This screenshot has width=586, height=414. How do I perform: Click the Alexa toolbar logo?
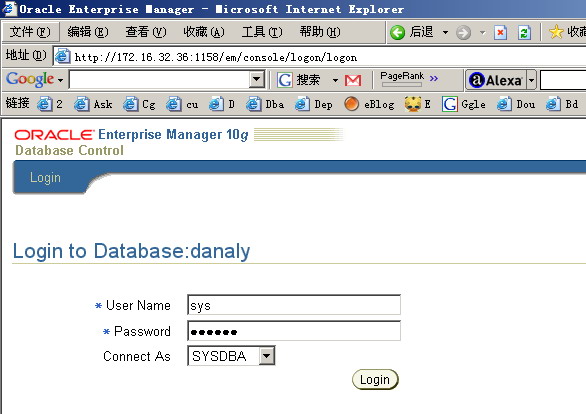point(496,80)
